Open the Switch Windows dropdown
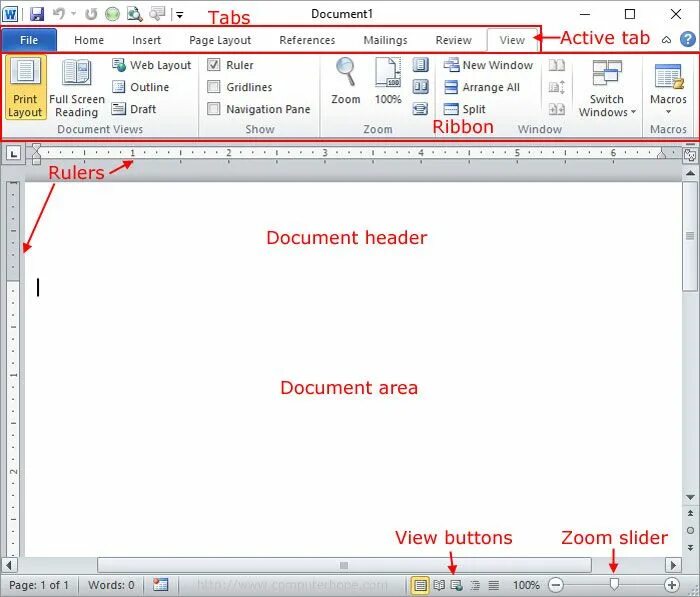700x597 pixels. coord(607,88)
